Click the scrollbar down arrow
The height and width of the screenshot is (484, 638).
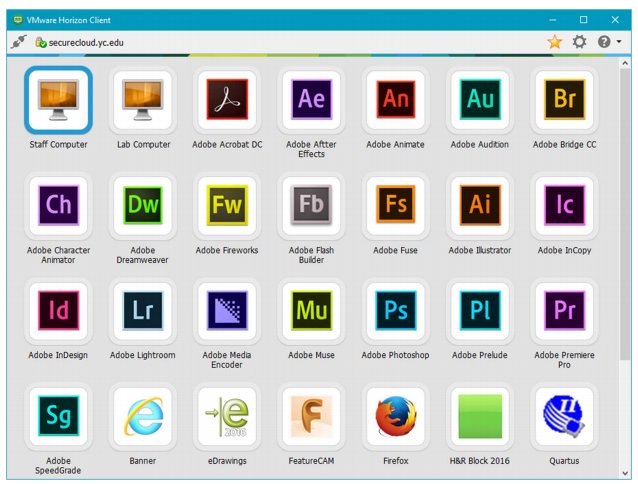(625, 473)
